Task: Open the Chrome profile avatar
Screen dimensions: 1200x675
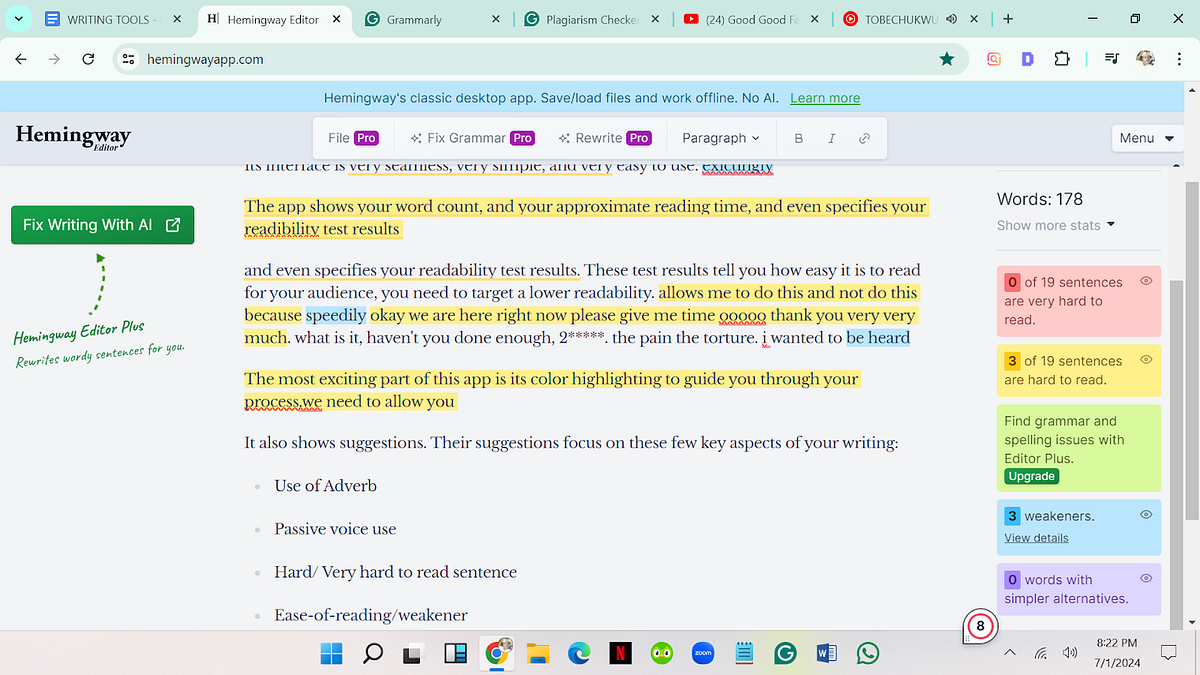Action: 1146,59
